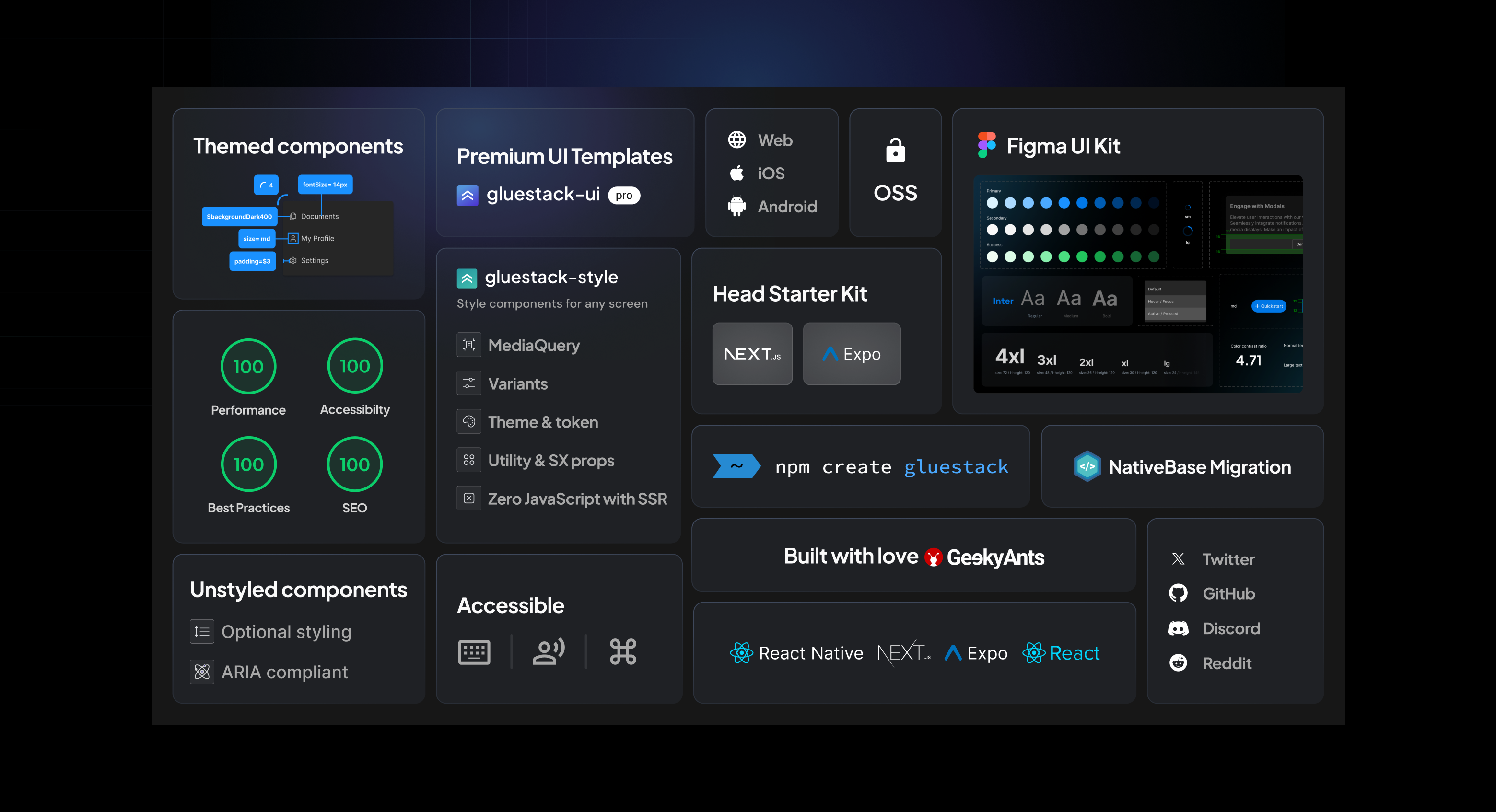
Task: Click the first white Secondary color swatch
Action: [992, 230]
